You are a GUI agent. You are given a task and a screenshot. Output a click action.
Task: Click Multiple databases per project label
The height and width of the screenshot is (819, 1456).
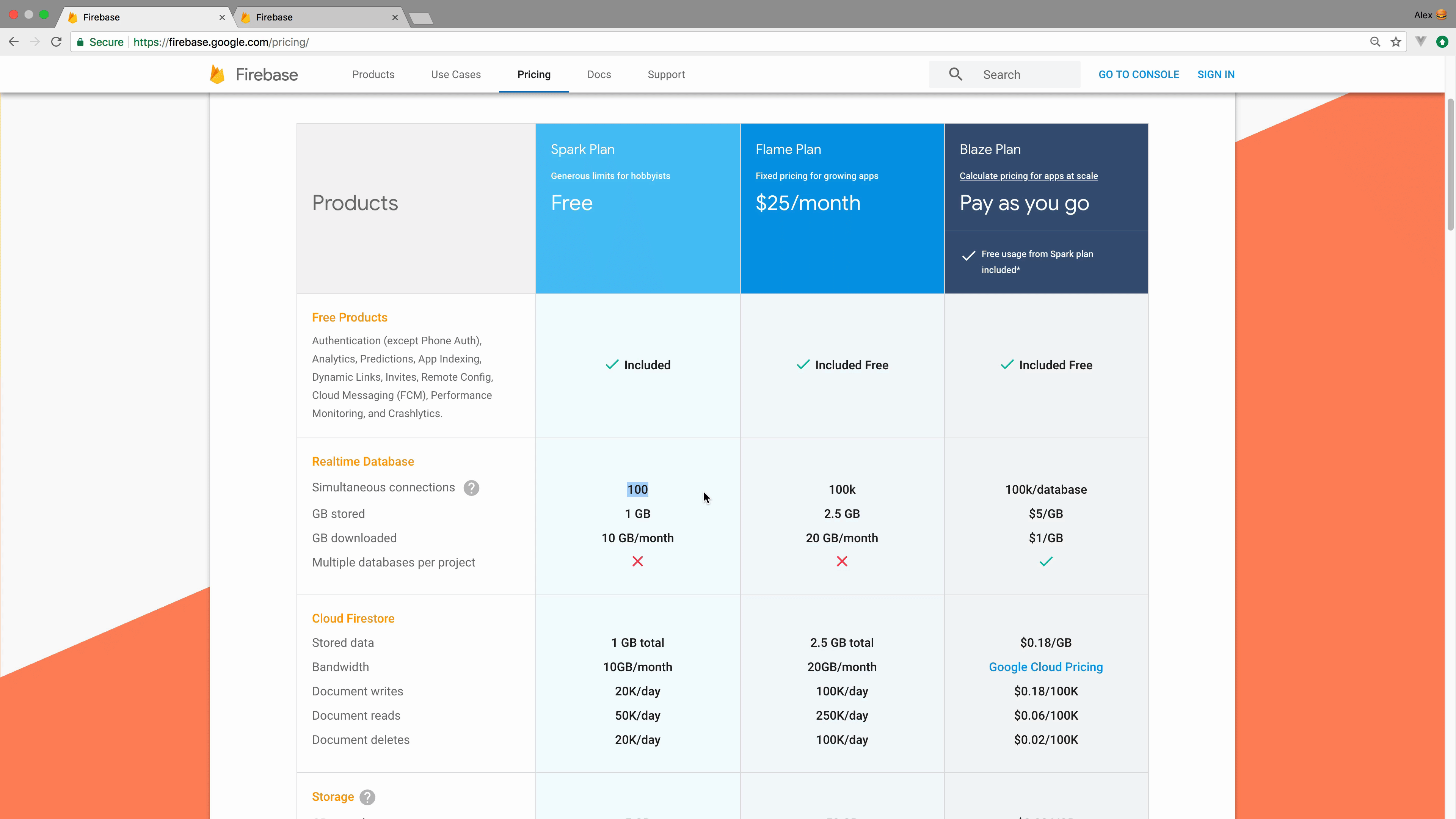coord(394,562)
